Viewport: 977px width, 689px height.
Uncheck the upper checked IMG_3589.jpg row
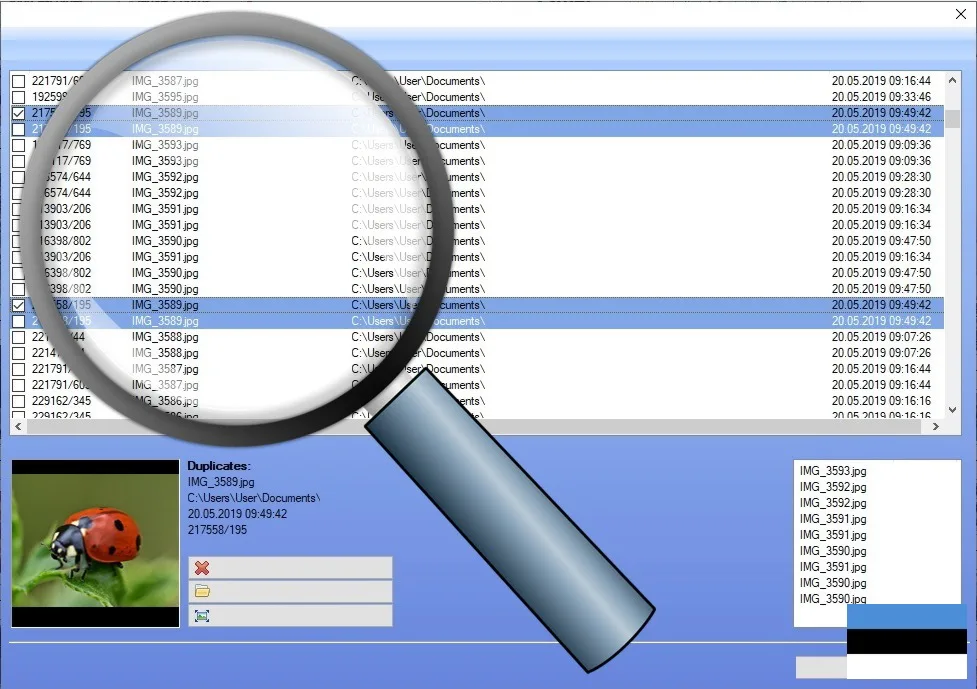(x=18, y=113)
